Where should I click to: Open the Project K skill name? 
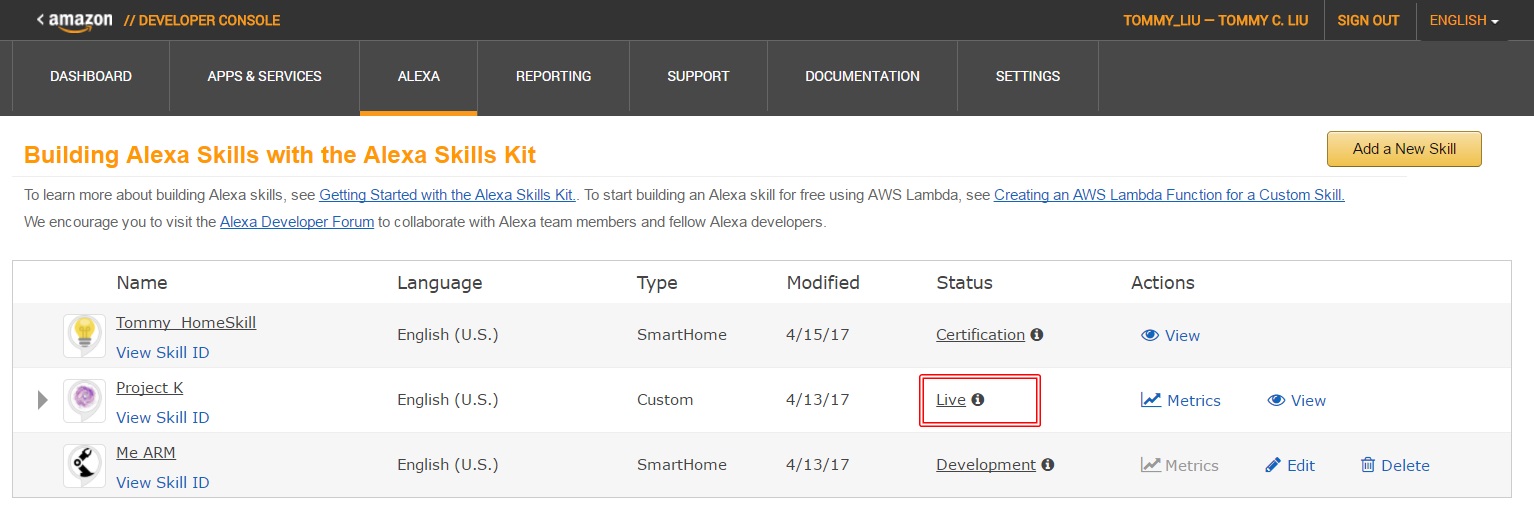click(149, 388)
